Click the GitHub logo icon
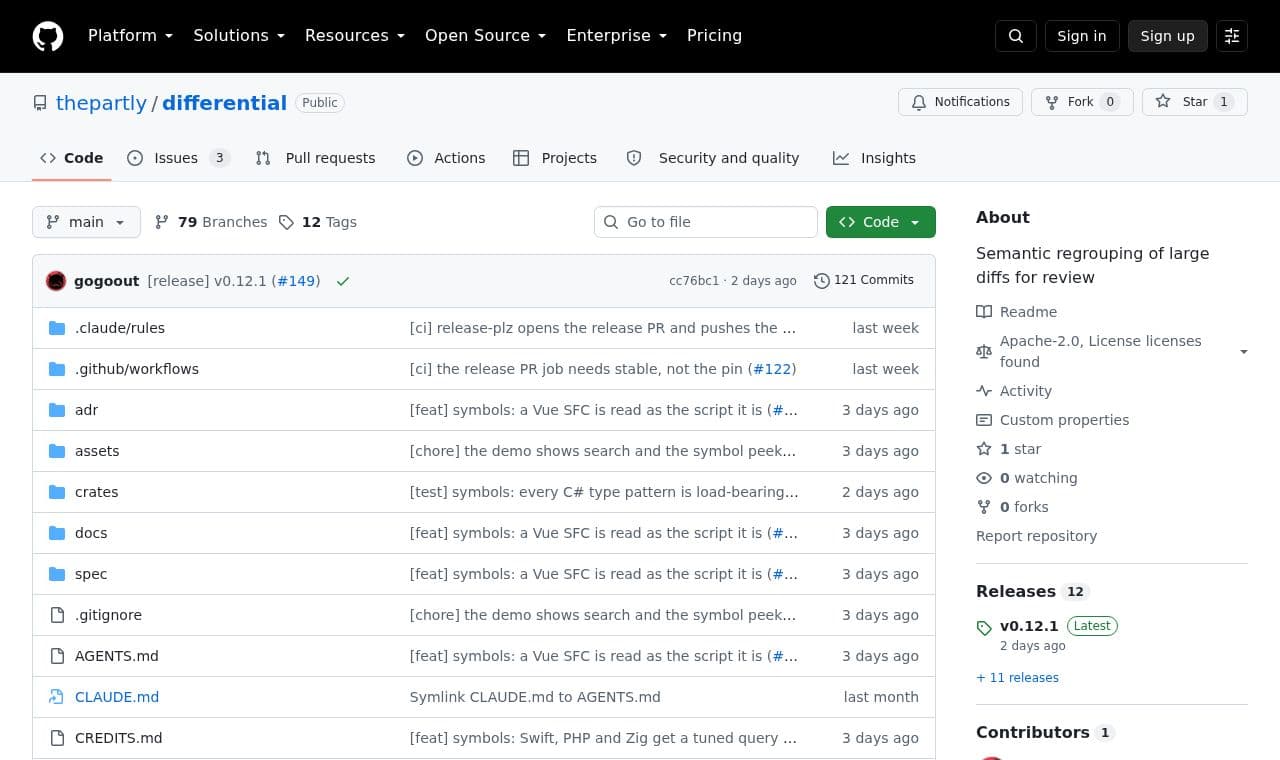 point(48,36)
